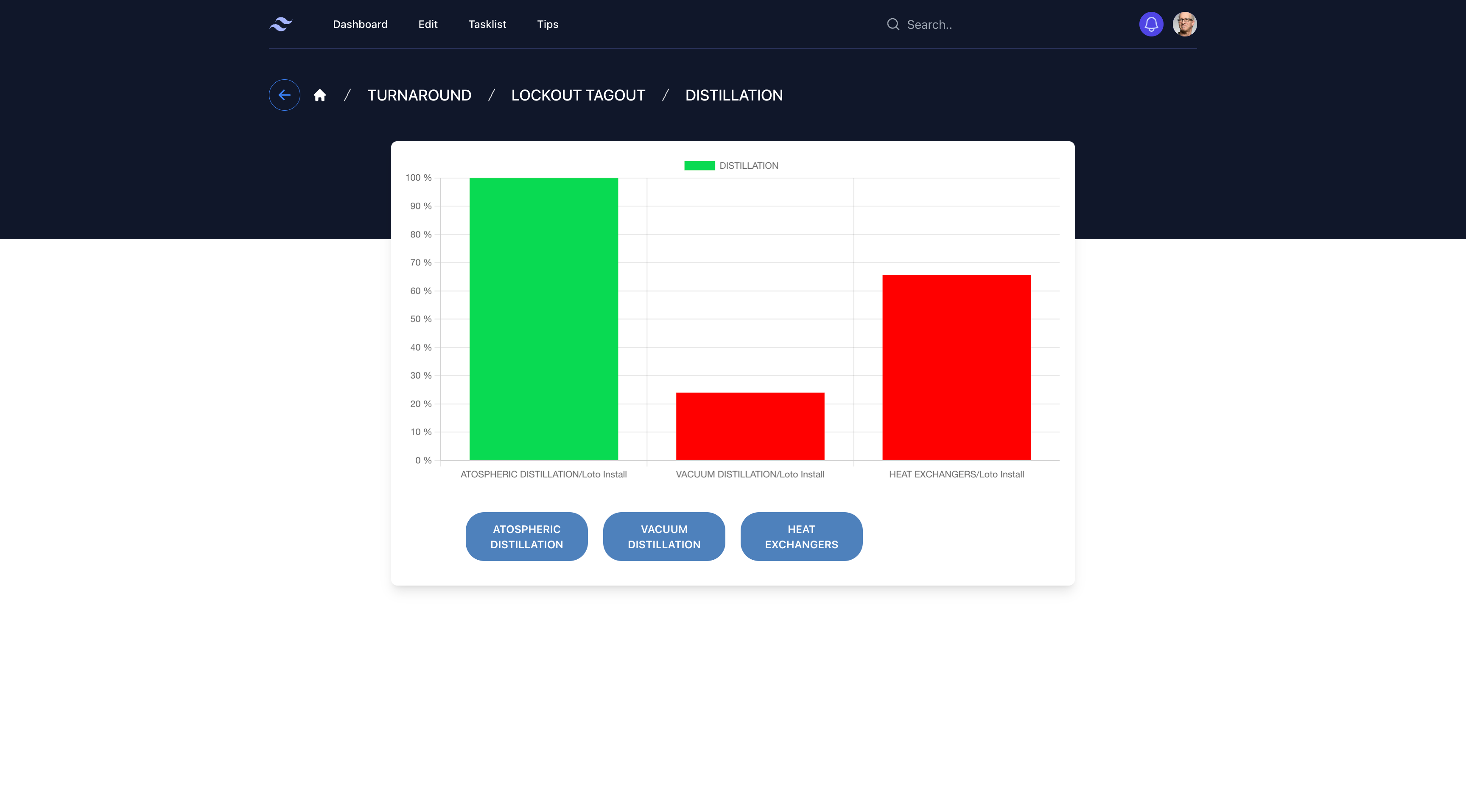This screenshot has width=1466, height=812.
Task: Click the back arrow circle button
Action: tap(284, 95)
